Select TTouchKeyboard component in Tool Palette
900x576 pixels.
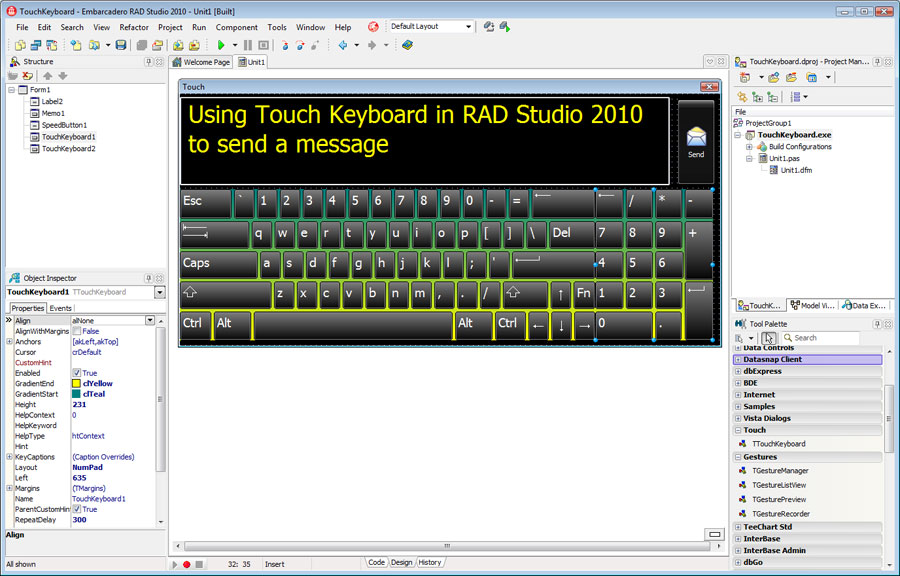778,443
